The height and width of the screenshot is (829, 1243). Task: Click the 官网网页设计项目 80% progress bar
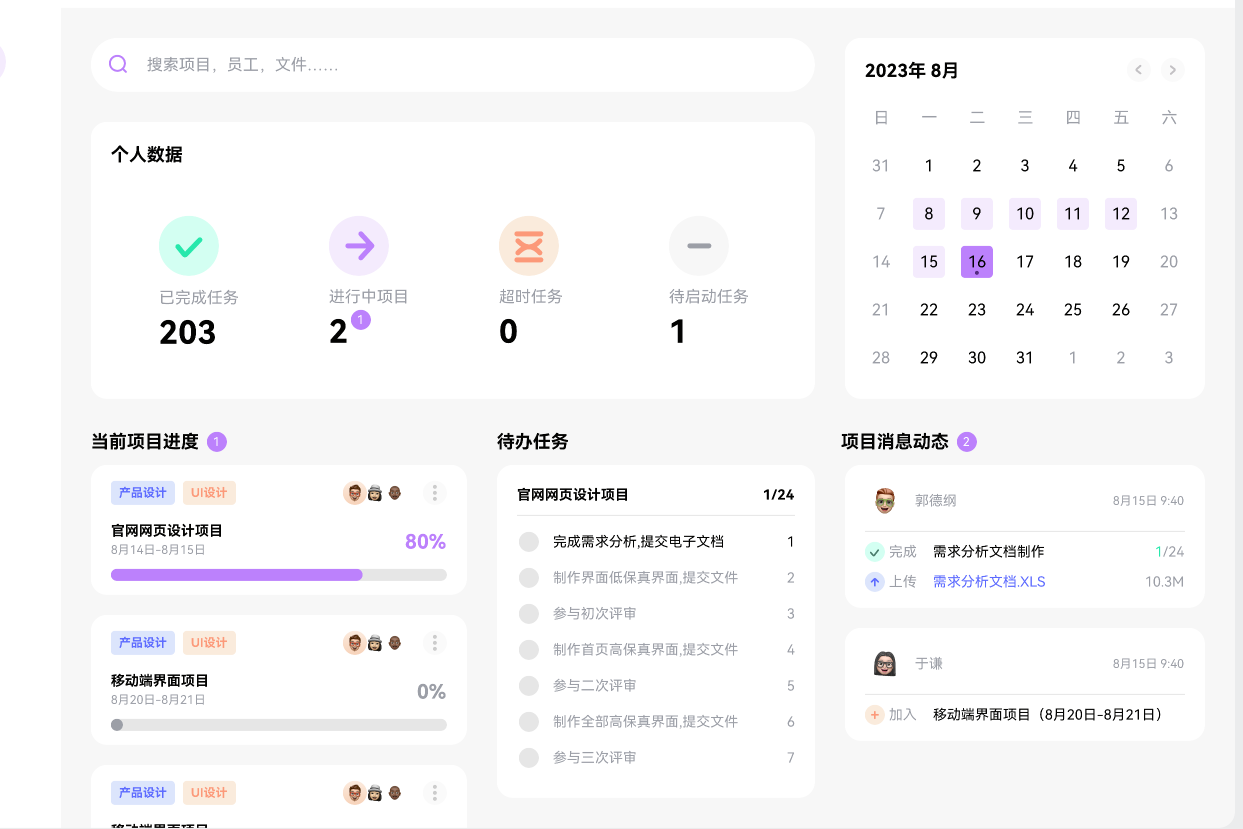pyautogui.click(x=278, y=575)
